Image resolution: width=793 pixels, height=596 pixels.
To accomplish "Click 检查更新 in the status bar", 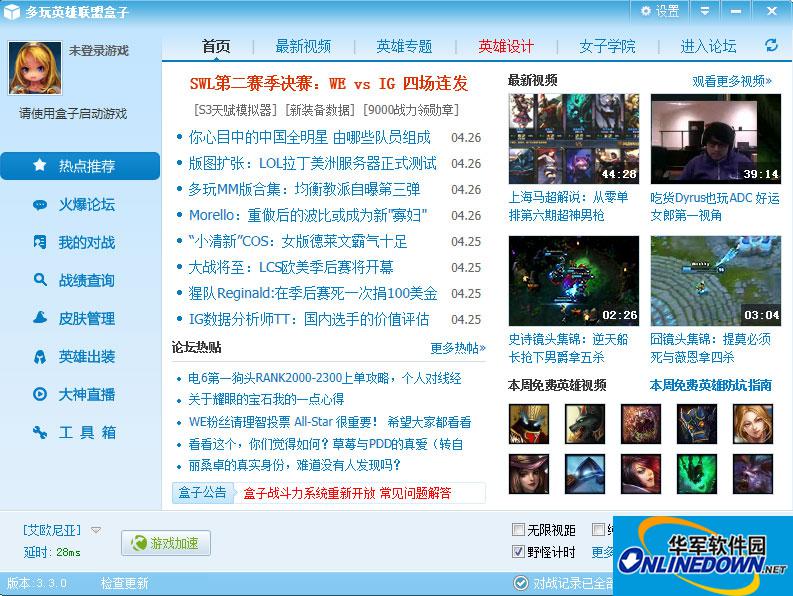I will pos(124,583).
